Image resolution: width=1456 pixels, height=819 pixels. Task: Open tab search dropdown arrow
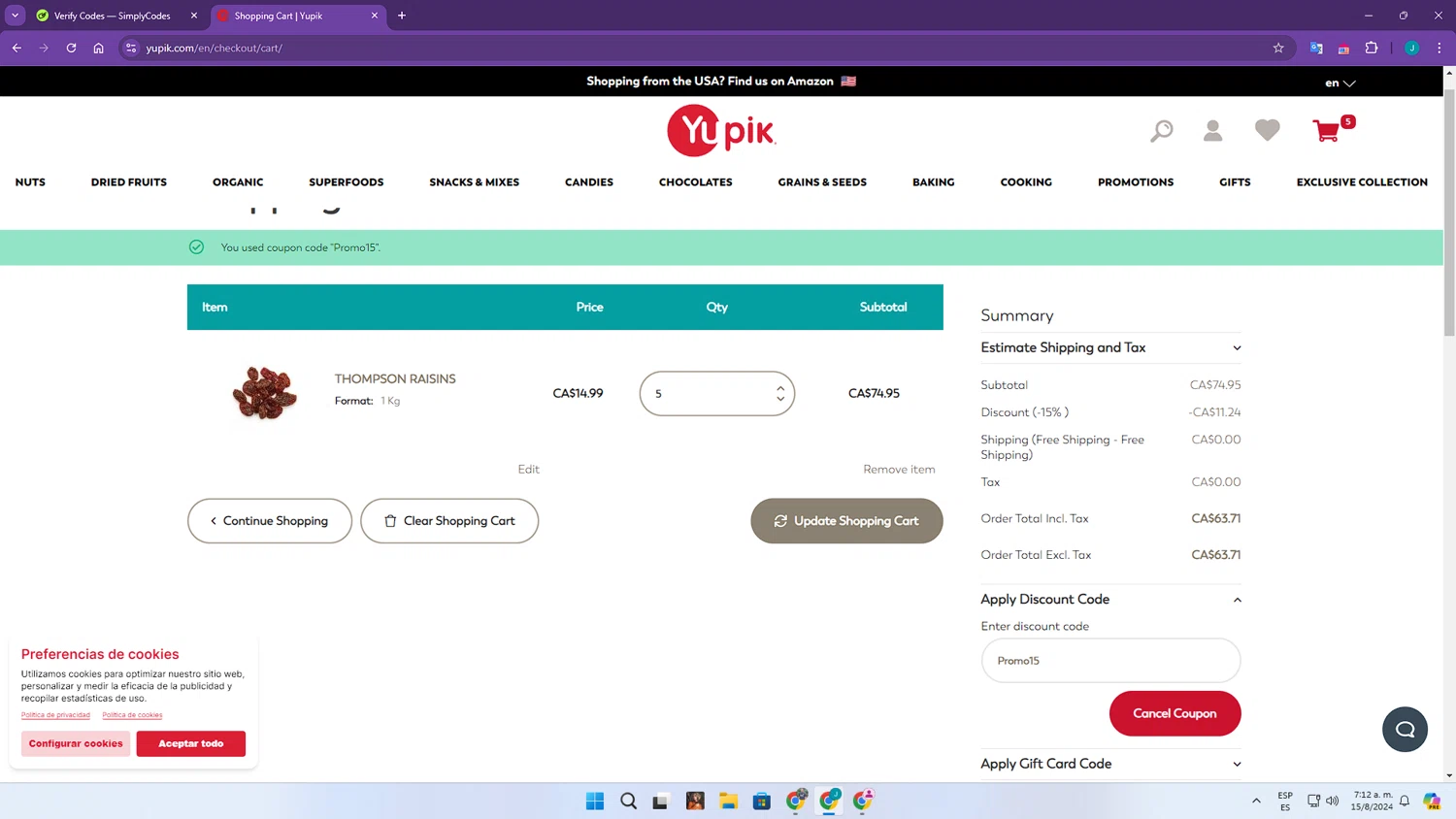[15, 16]
